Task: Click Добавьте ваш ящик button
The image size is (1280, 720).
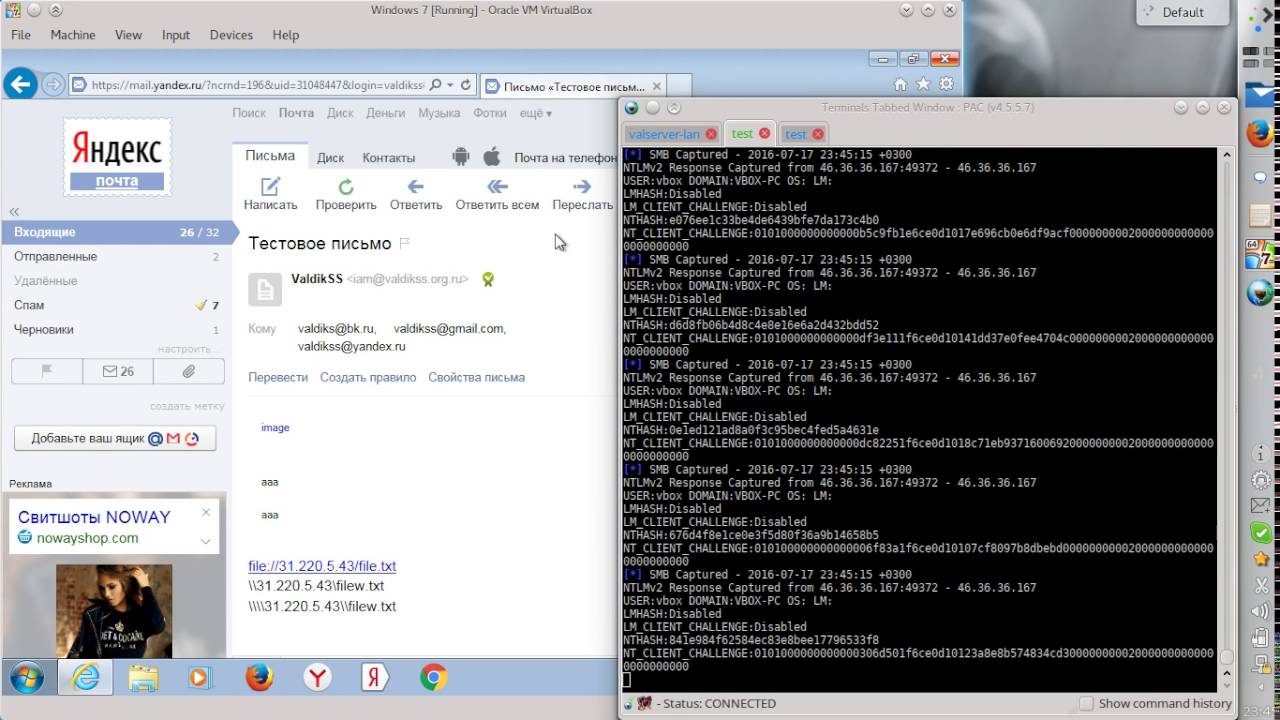Action: click(115, 438)
